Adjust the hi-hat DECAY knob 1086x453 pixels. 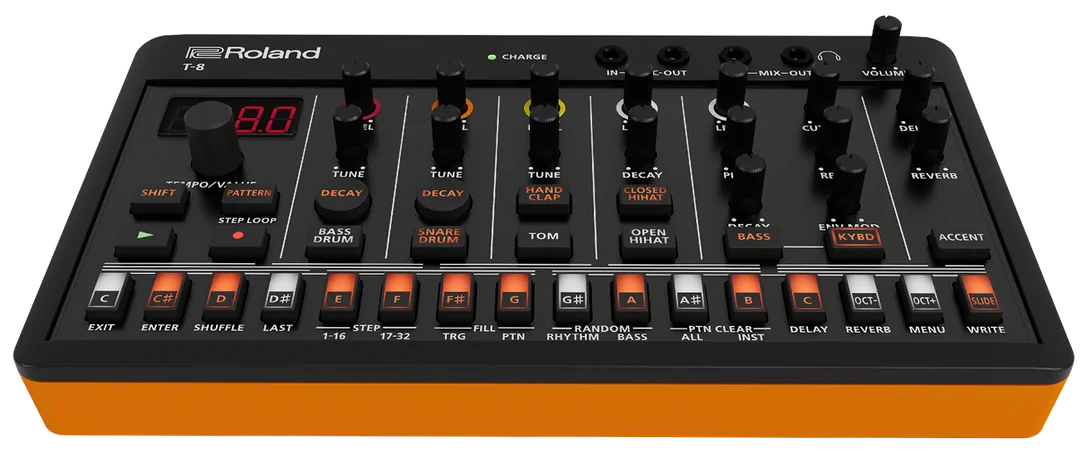click(x=642, y=135)
